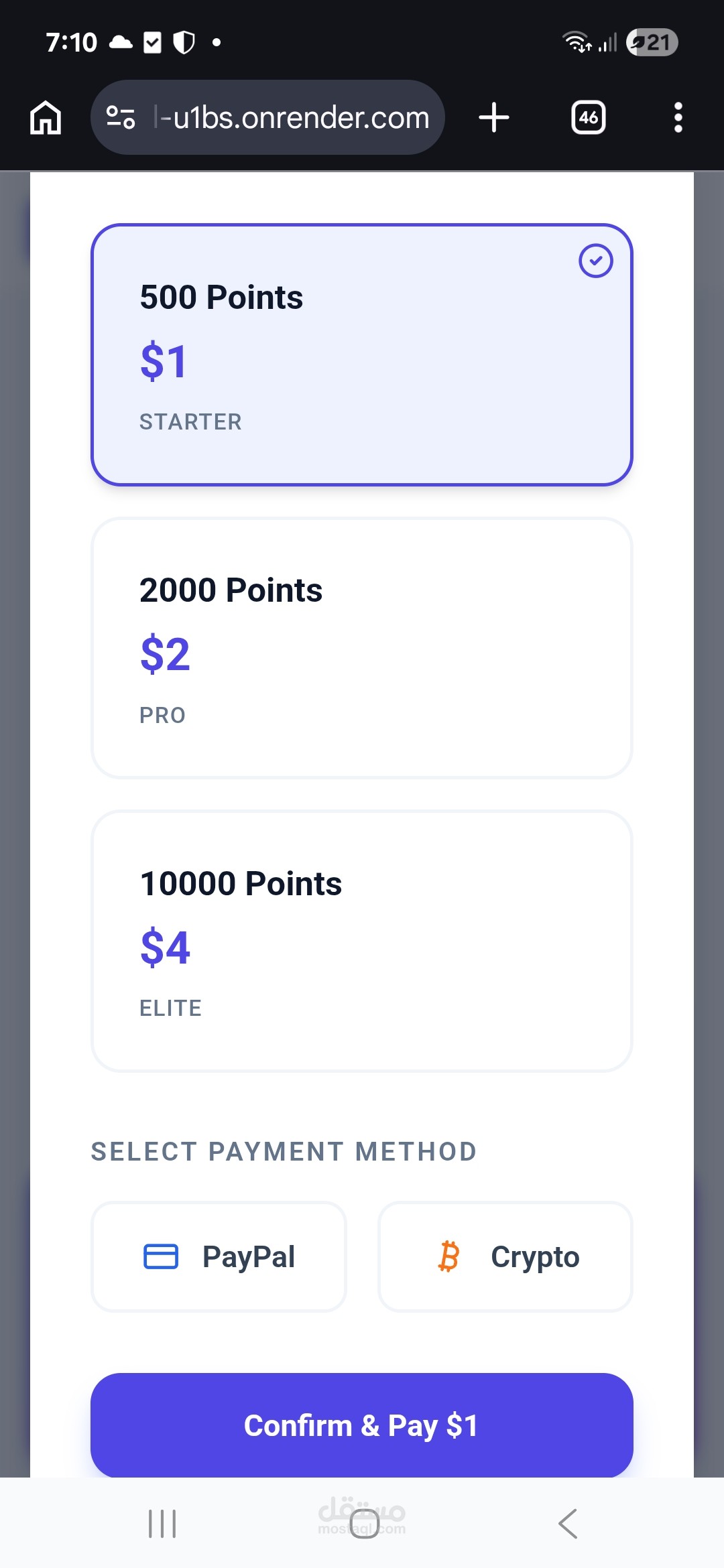Select the 2000 Points Pro plan
Image resolution: width=724 pixels, height=1568 pixels.
[x=362, y=647]
